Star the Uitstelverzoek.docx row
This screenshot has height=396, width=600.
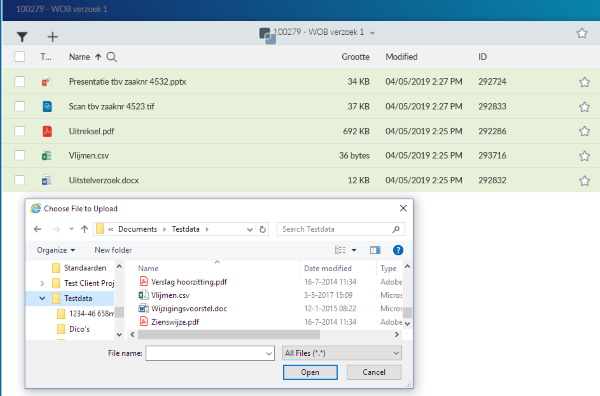pyautogui.click(x=584, y=181)
